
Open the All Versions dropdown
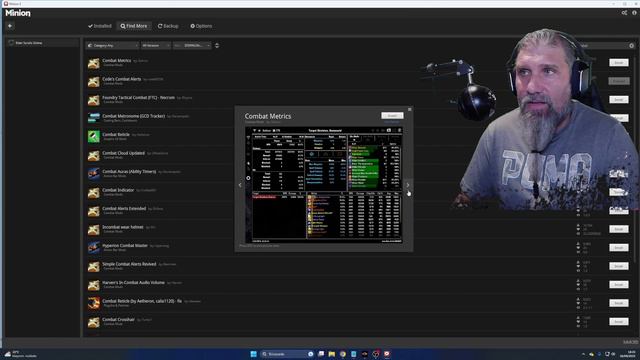156,46
